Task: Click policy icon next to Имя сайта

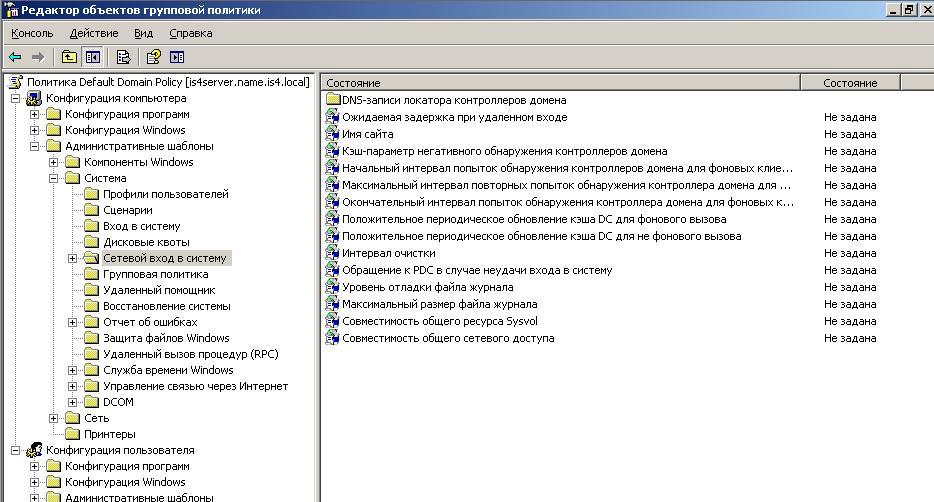Action: click(332, 134)
